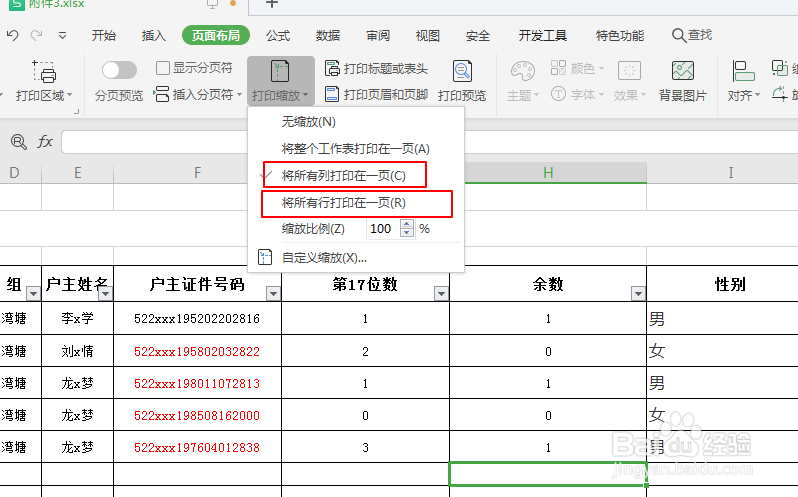Click the 背景图片 icon
The width and height of the screenshot is (798, 497).
coord(682,71)
